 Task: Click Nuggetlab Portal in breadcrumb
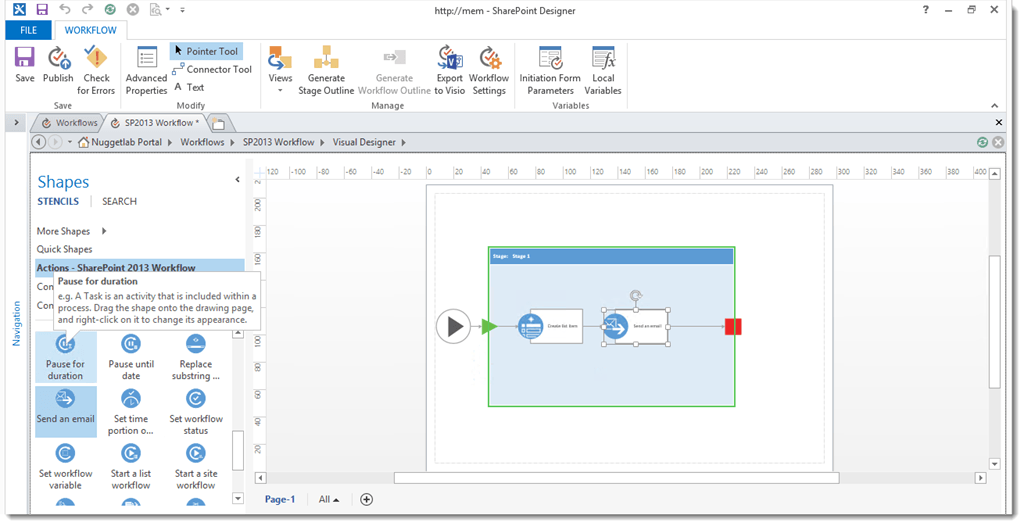126,142
